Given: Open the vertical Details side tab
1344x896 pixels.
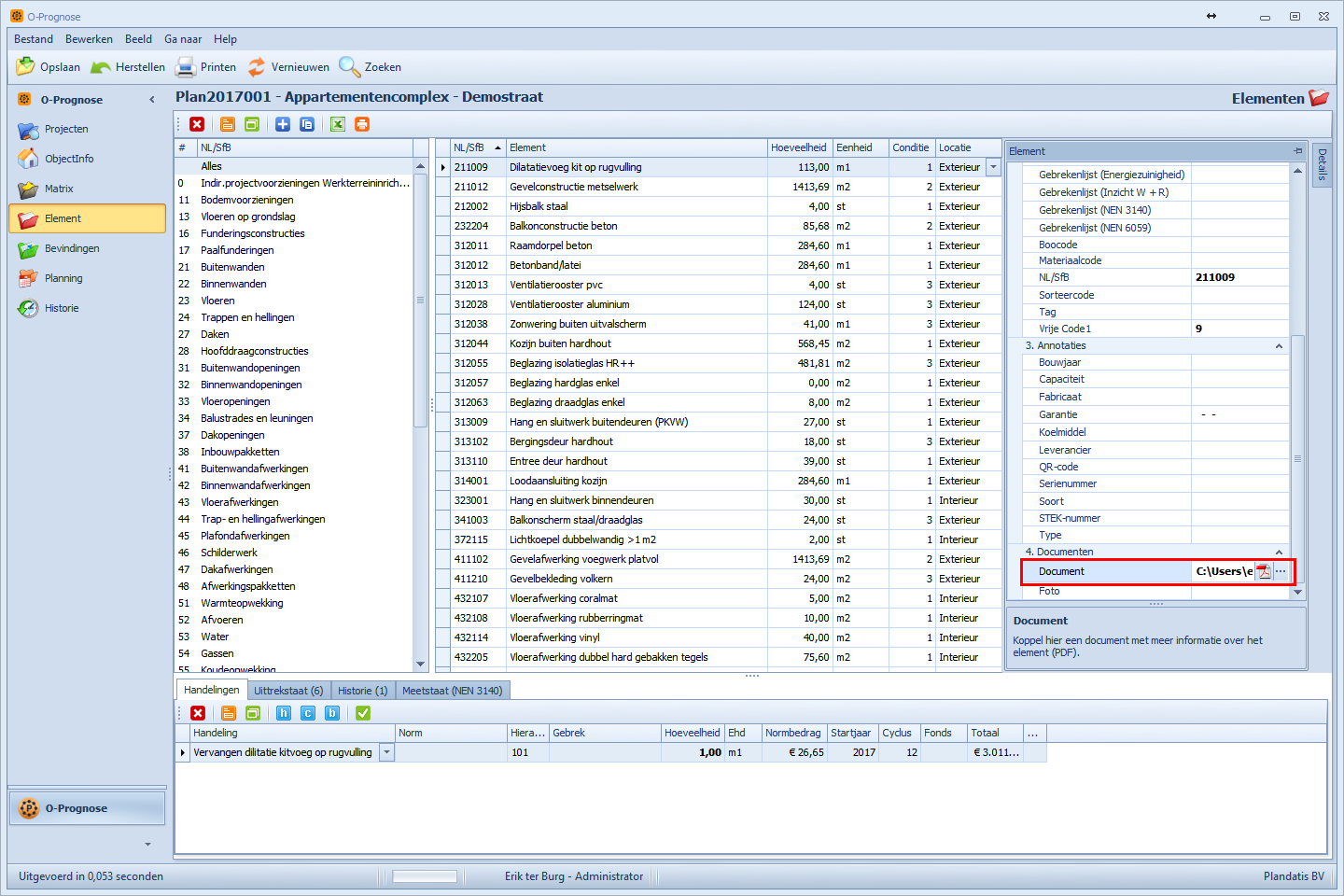Looking at the screenshot, I should pyautogui.click(x=1322, y=165).
